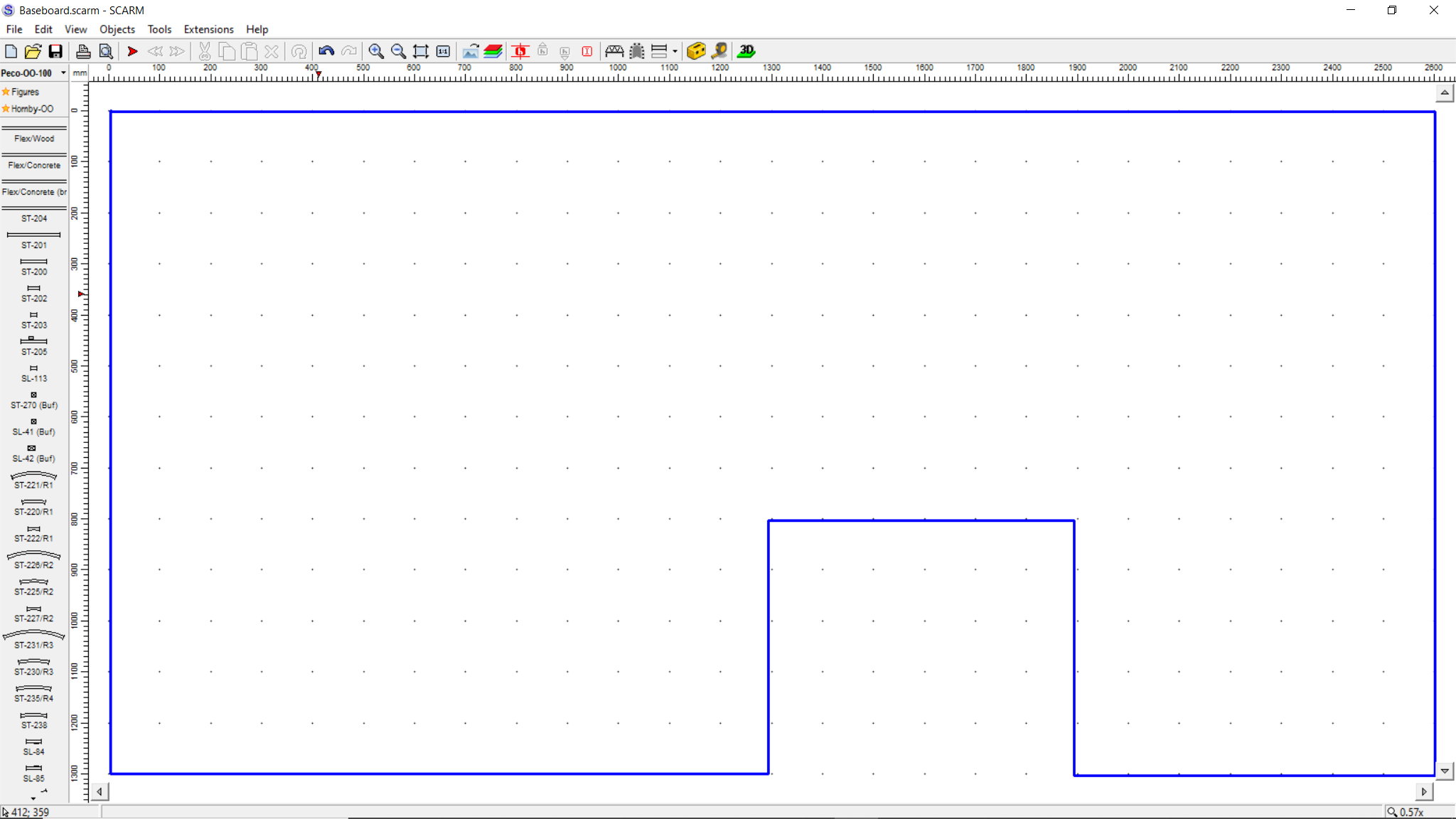Image resolution: width=1456 pixels, height=819 pixels.
Task: Open the Extensions menu
Action: click(208, 29)
